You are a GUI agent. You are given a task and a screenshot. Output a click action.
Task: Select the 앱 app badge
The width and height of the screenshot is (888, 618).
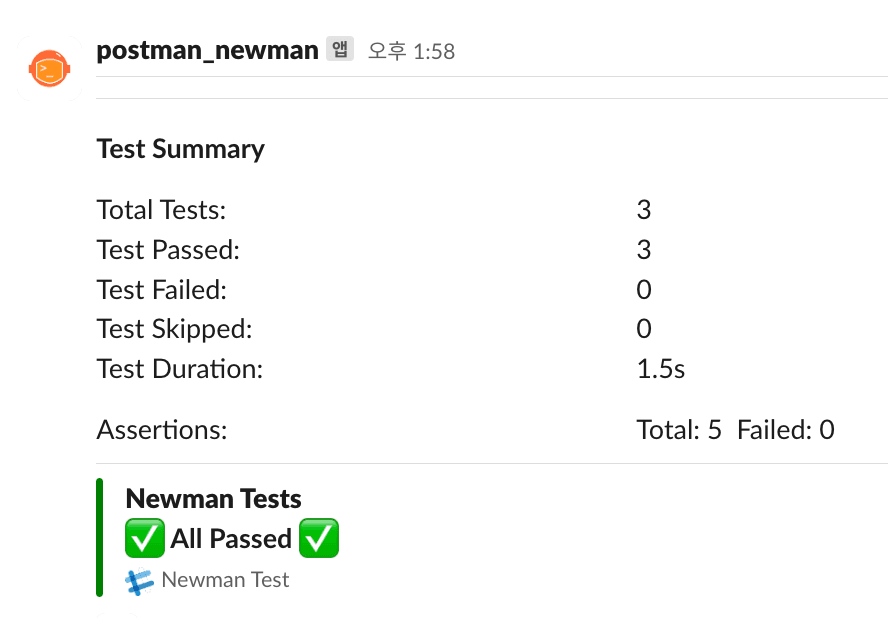click(340, 49)
